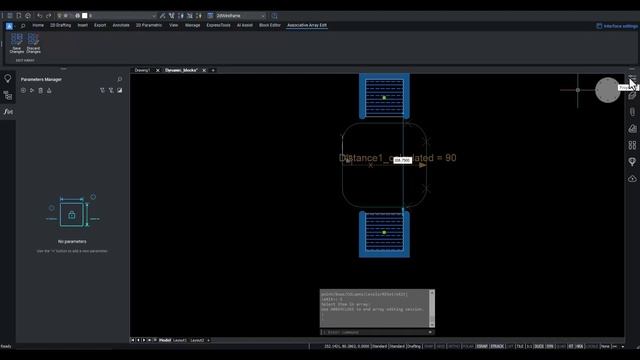Click the menu icon at the toolbar's start
This screenshot has width=640, height=360.
click(10, 16)
